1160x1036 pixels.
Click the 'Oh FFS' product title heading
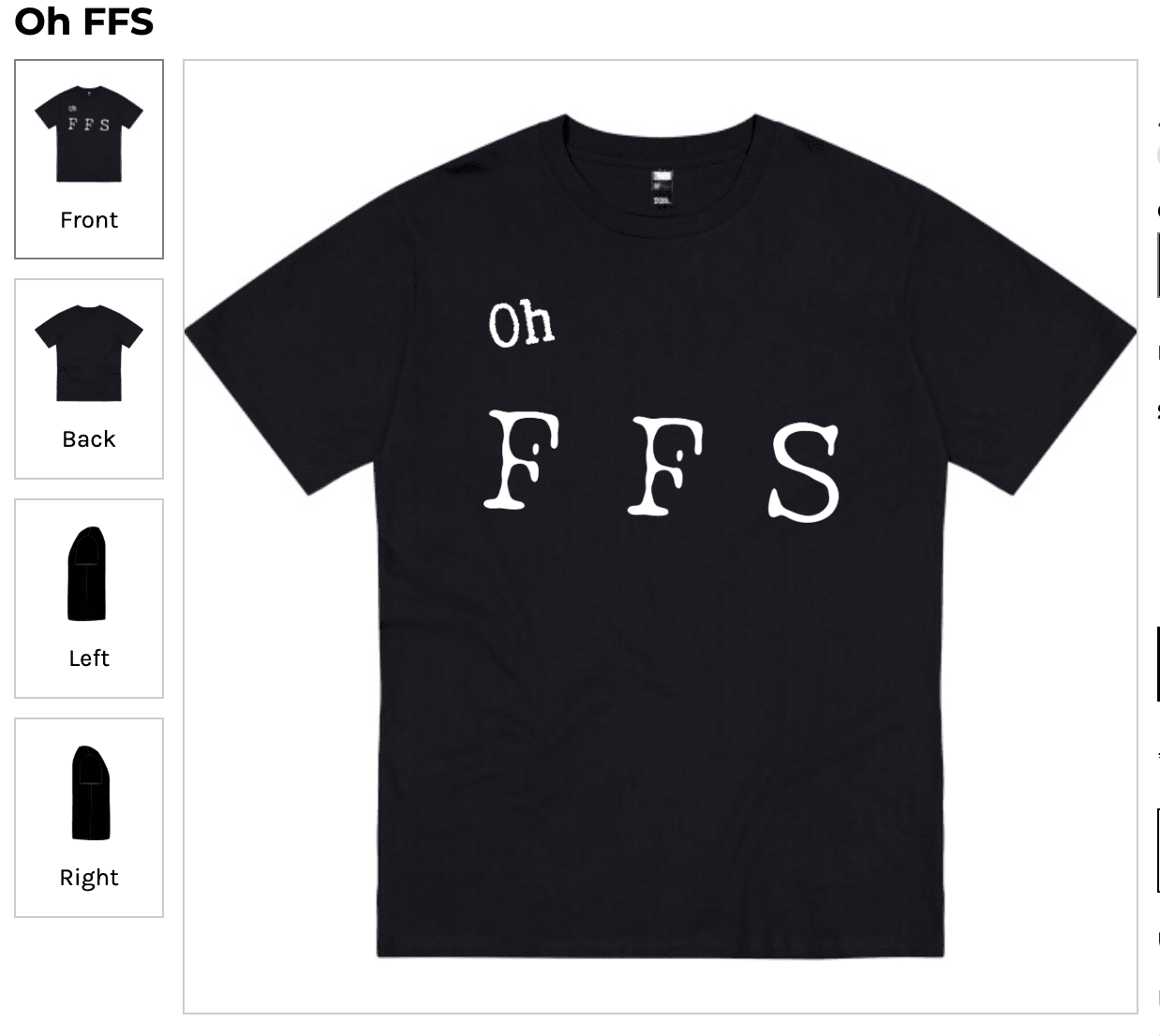83,21
